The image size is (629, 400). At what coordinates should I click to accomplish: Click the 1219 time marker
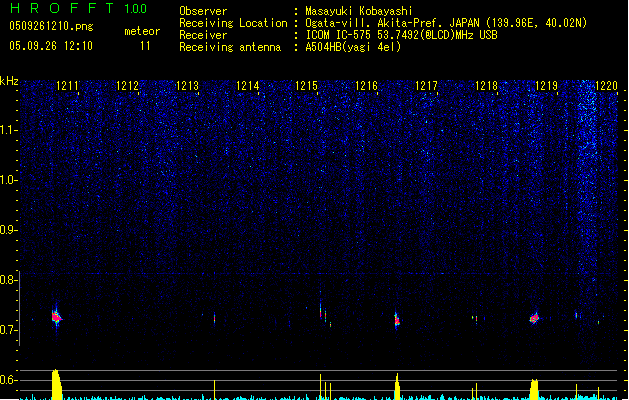[546, 86]
